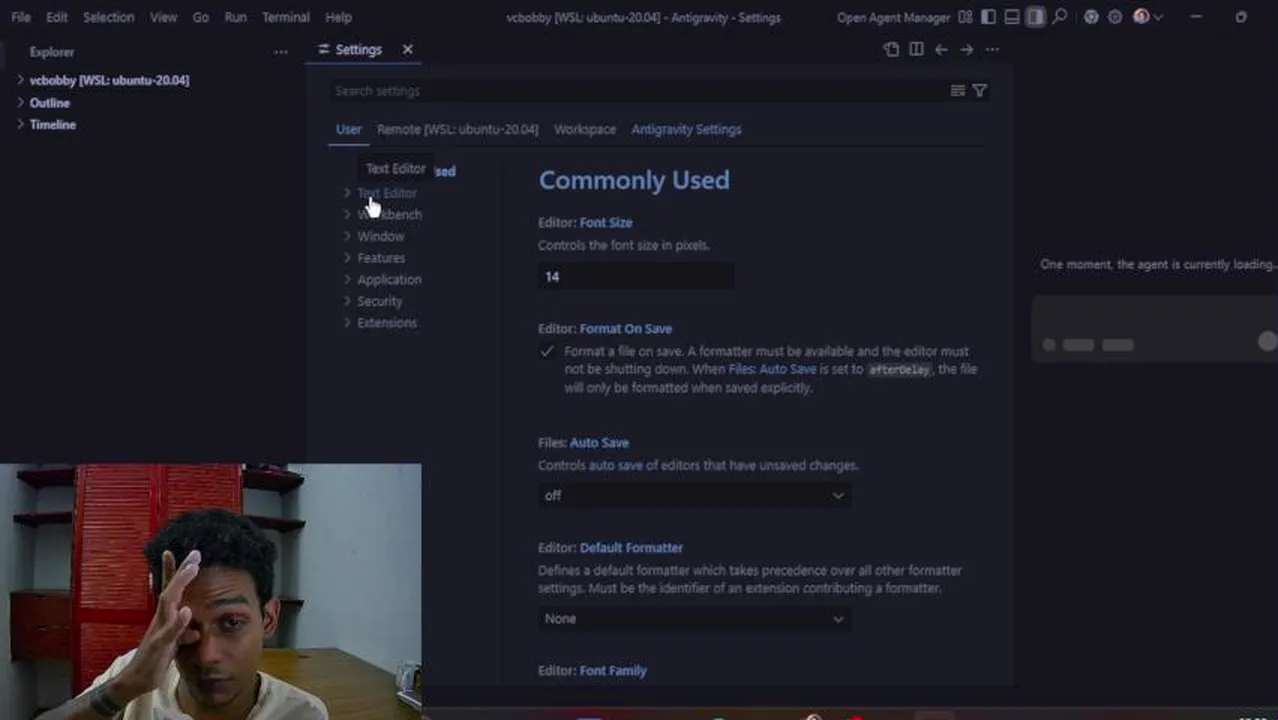Image resolution: width=1278 pixels, height=720 pixels.
Task: Follow the Files: Auto Save link
Action: pyautogui.click(x=772, y=369)
